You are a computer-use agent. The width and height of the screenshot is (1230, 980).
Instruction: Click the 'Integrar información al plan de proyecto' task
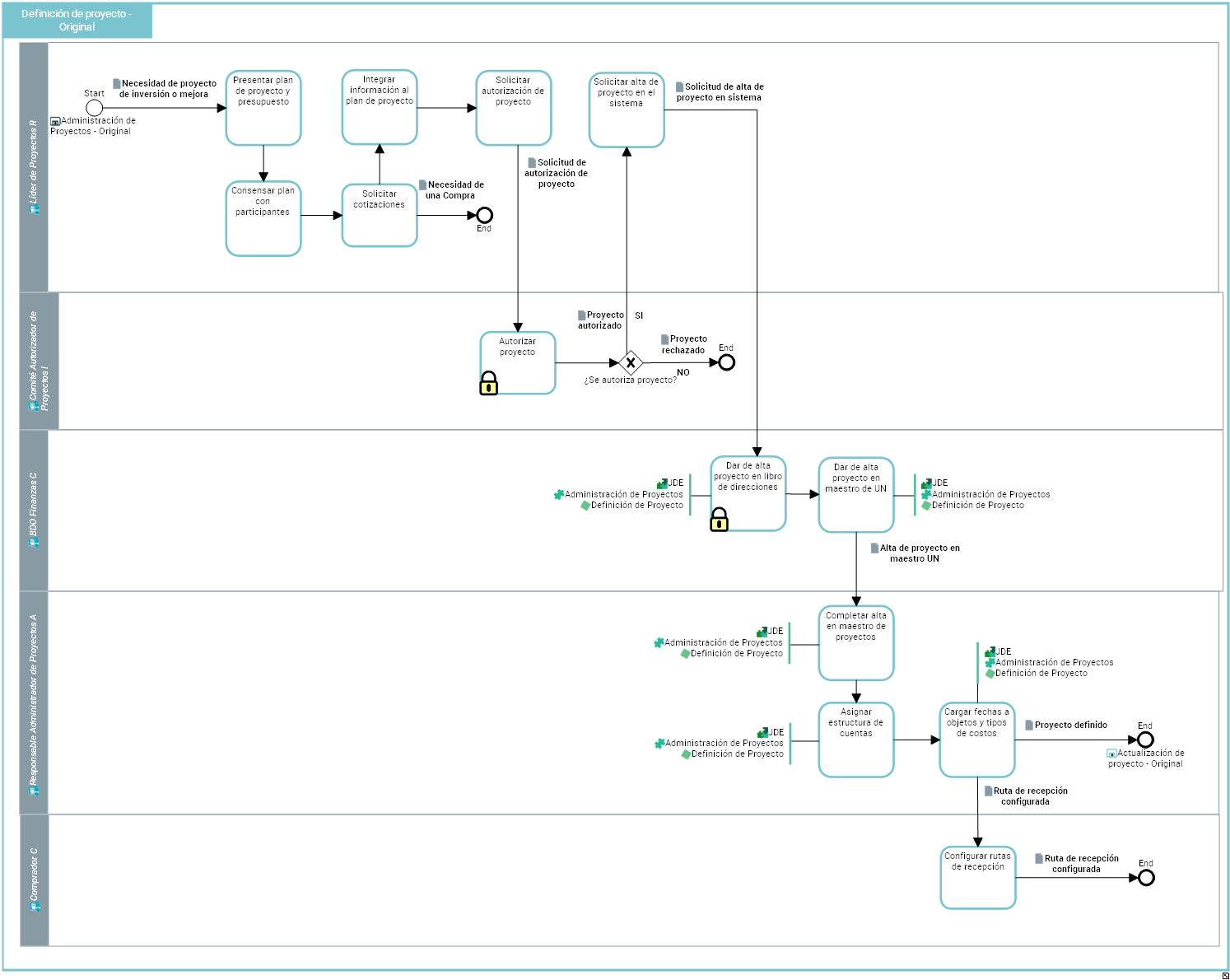tap(380, 107)
